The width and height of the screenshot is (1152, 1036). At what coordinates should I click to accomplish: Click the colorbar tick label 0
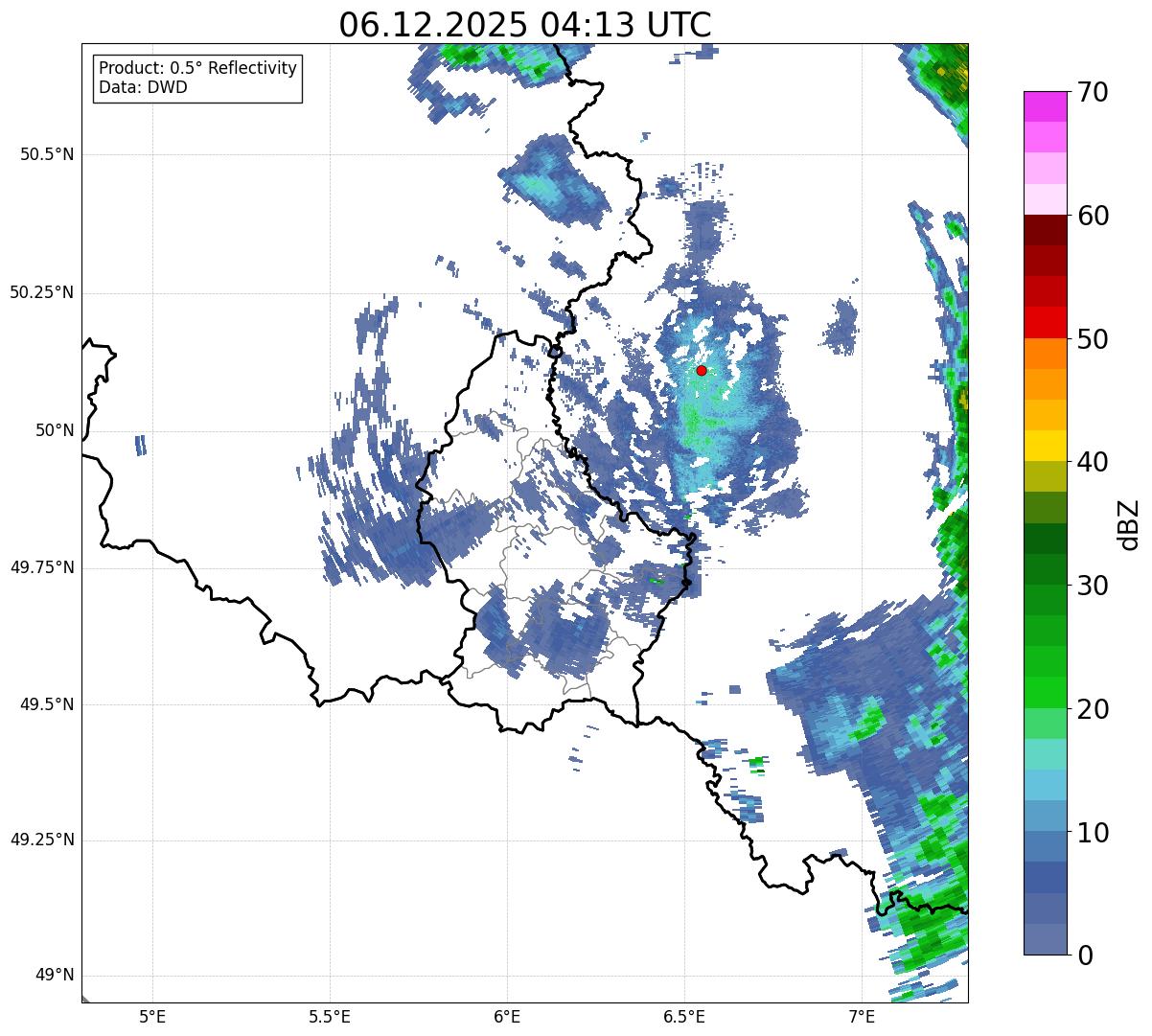1084,955
